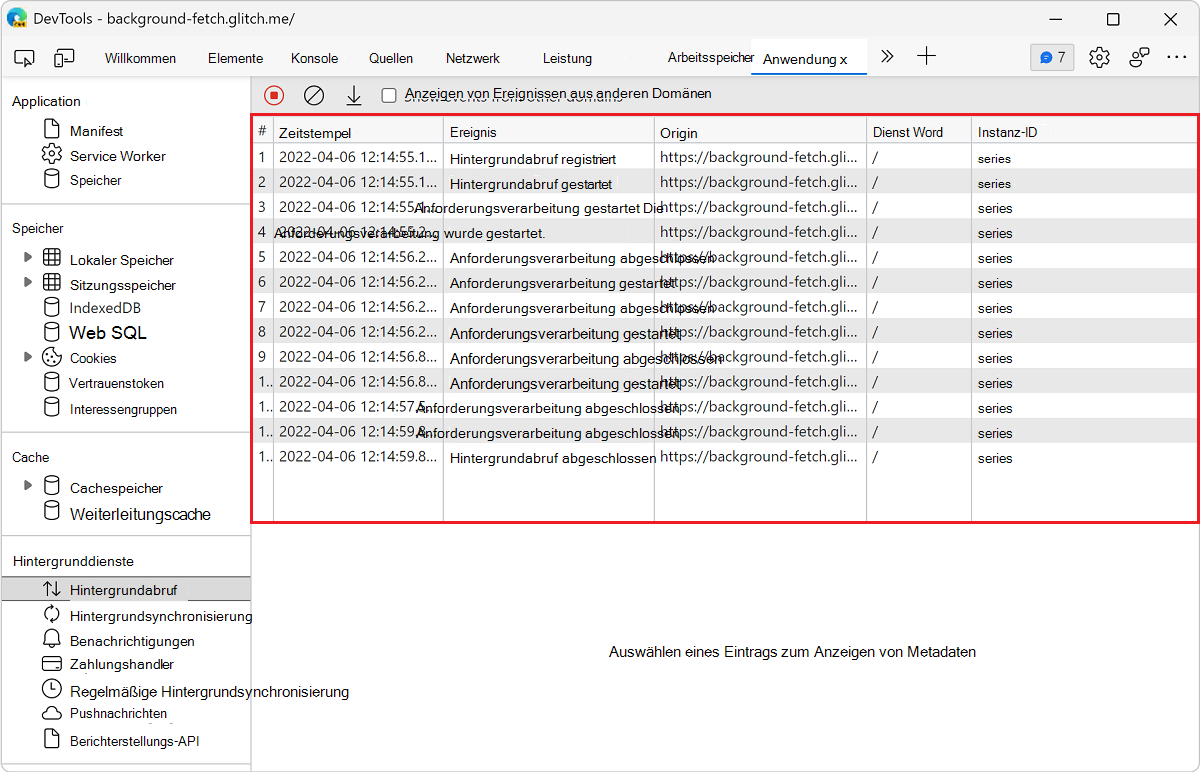Select the Hintergrundabruf abgeschlossen event row
This screenshot has width=1200, height=772.
point(552,458)
